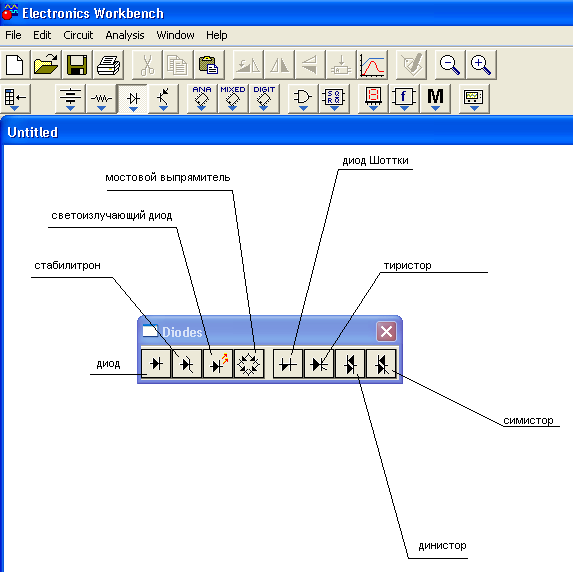Select the silicon-controlled rectifier component
This screenshot has height=572, width=573.
click(319, 364)
